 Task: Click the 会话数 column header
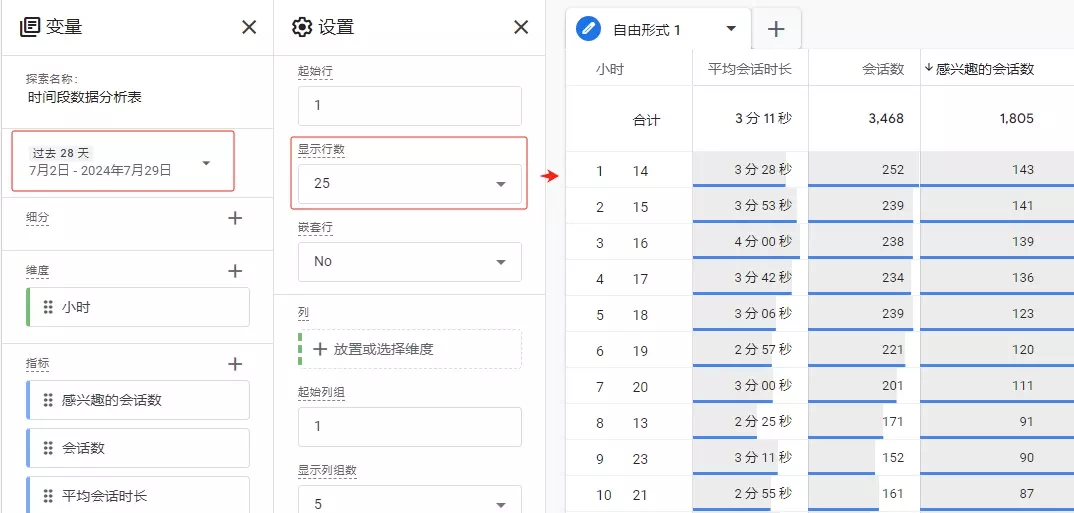pyautogui.click(x=883, y=68)
